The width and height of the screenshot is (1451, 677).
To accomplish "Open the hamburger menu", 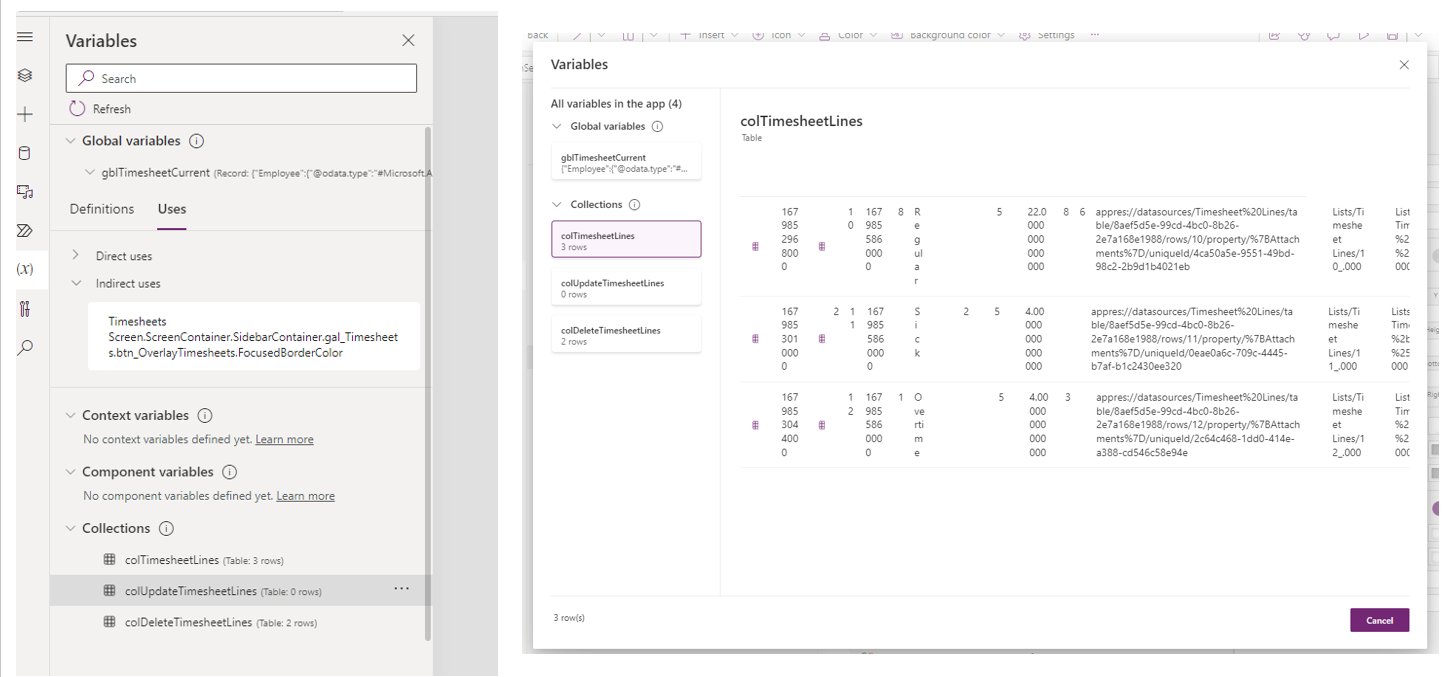I will 26,37.
